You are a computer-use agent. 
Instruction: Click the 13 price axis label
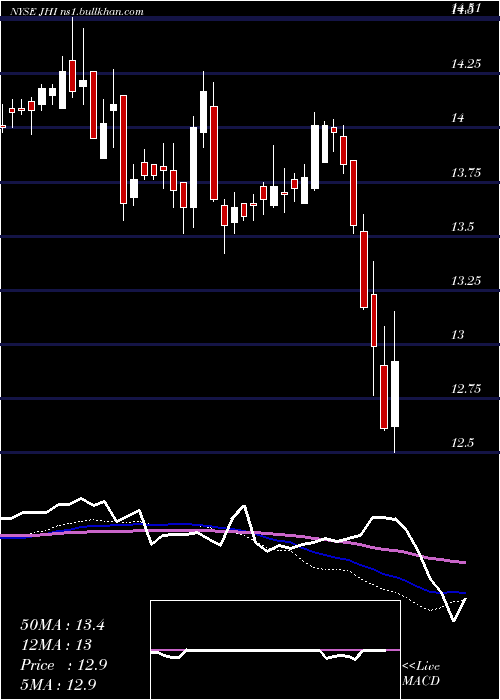tap(458, 335)
